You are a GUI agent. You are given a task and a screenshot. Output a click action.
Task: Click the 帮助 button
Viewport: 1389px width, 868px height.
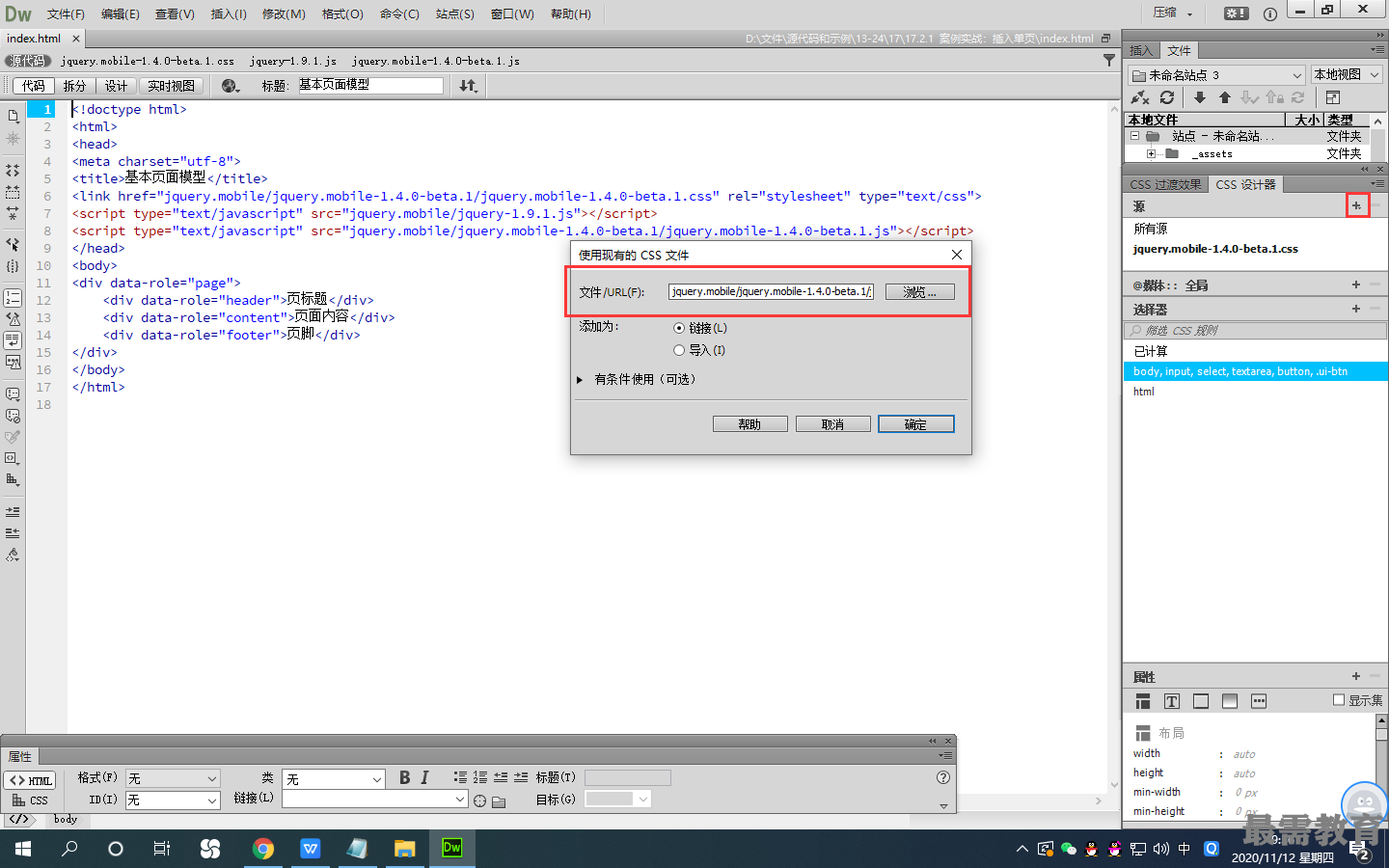(749, 424)
